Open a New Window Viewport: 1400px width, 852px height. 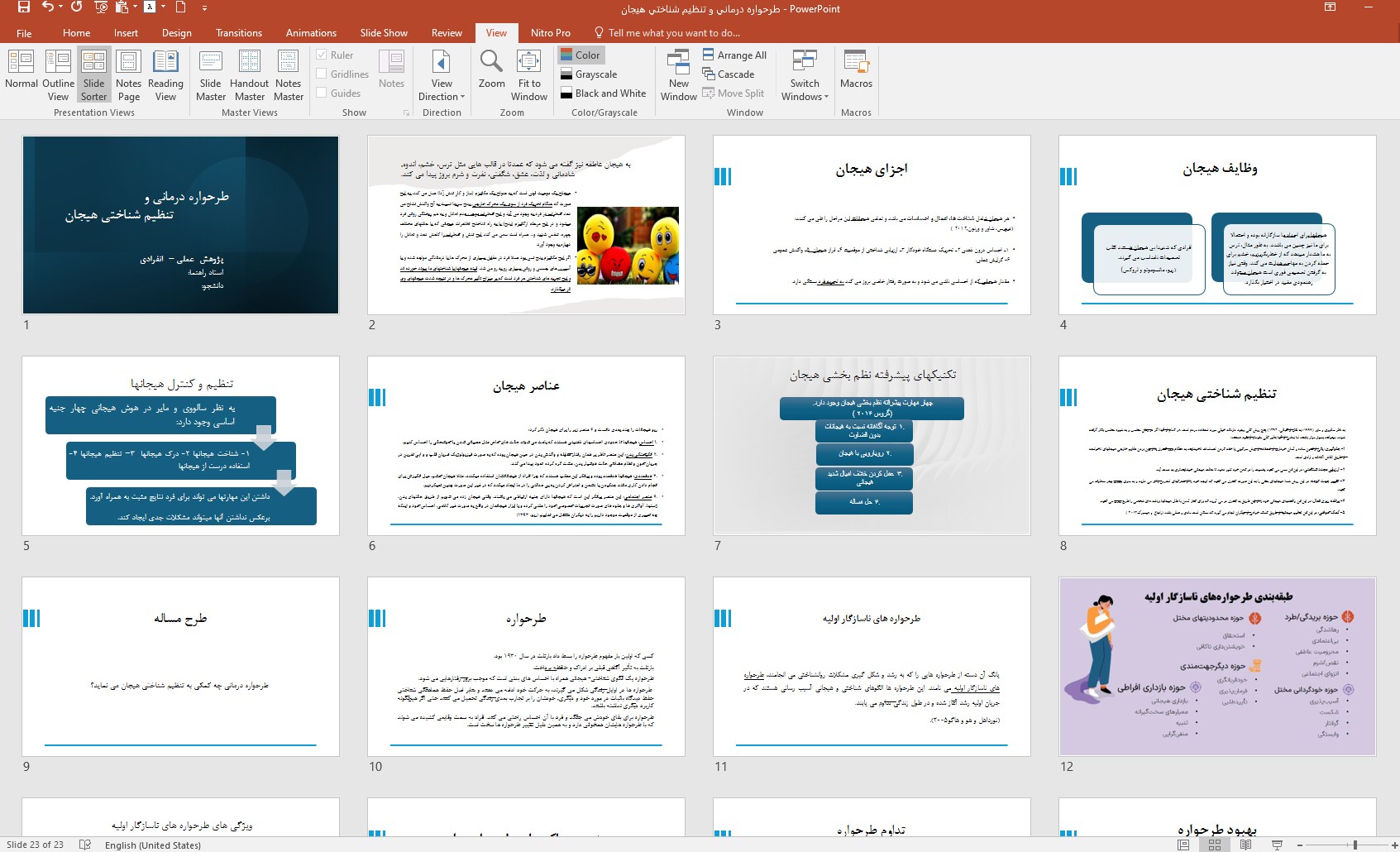(678, 74)
